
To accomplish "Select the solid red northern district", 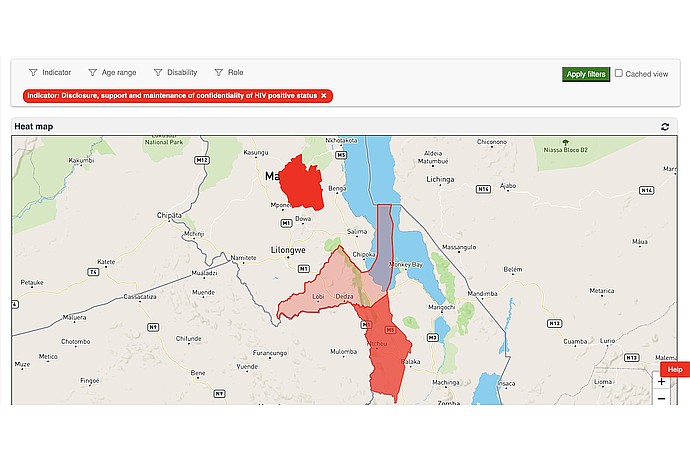I will click(302, 184).
